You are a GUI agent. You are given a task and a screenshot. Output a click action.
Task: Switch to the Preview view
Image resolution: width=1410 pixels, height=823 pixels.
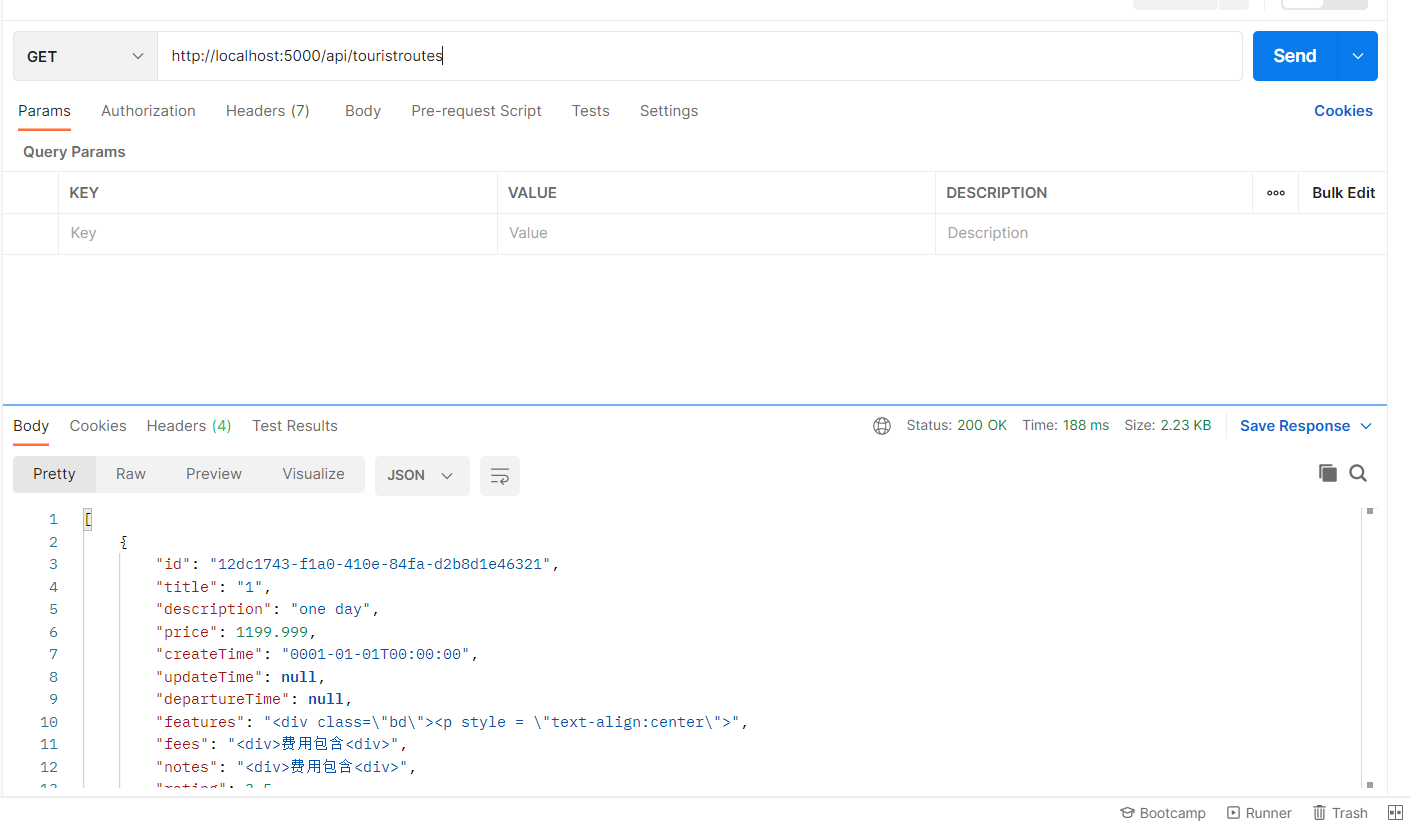[x=214, y=474]
